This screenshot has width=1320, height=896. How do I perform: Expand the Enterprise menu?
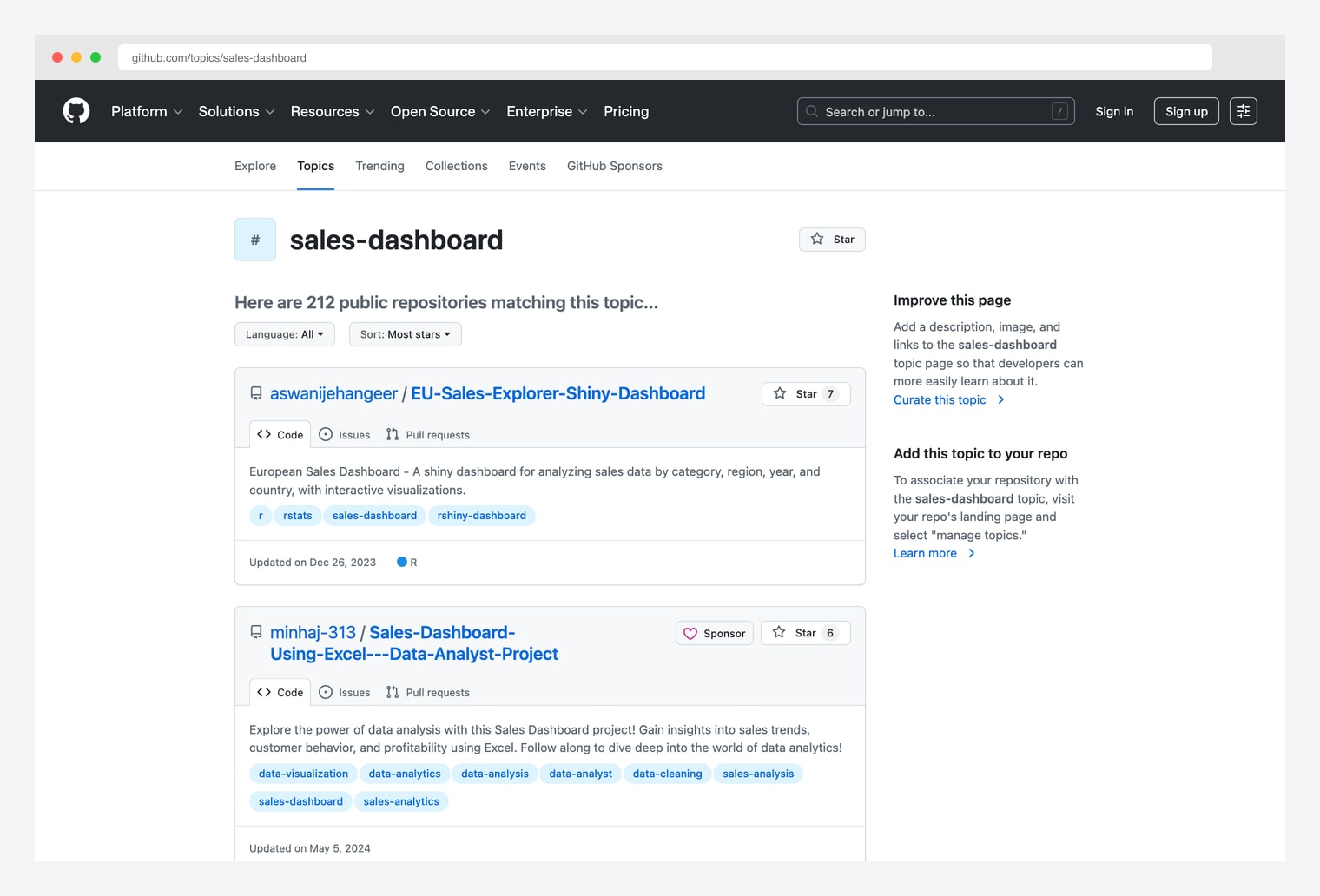pyautogui.click(x=547, y=111)
